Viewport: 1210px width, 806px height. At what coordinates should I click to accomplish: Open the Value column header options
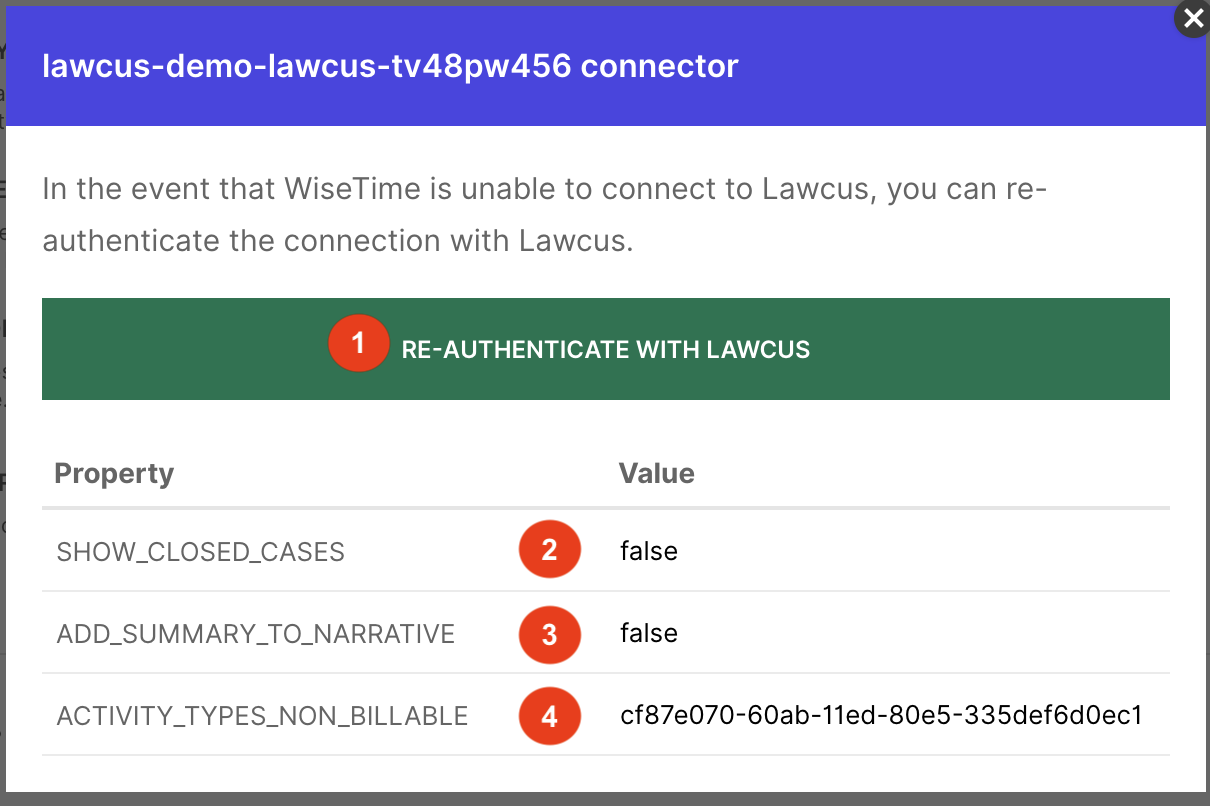(x=656, y=473)
